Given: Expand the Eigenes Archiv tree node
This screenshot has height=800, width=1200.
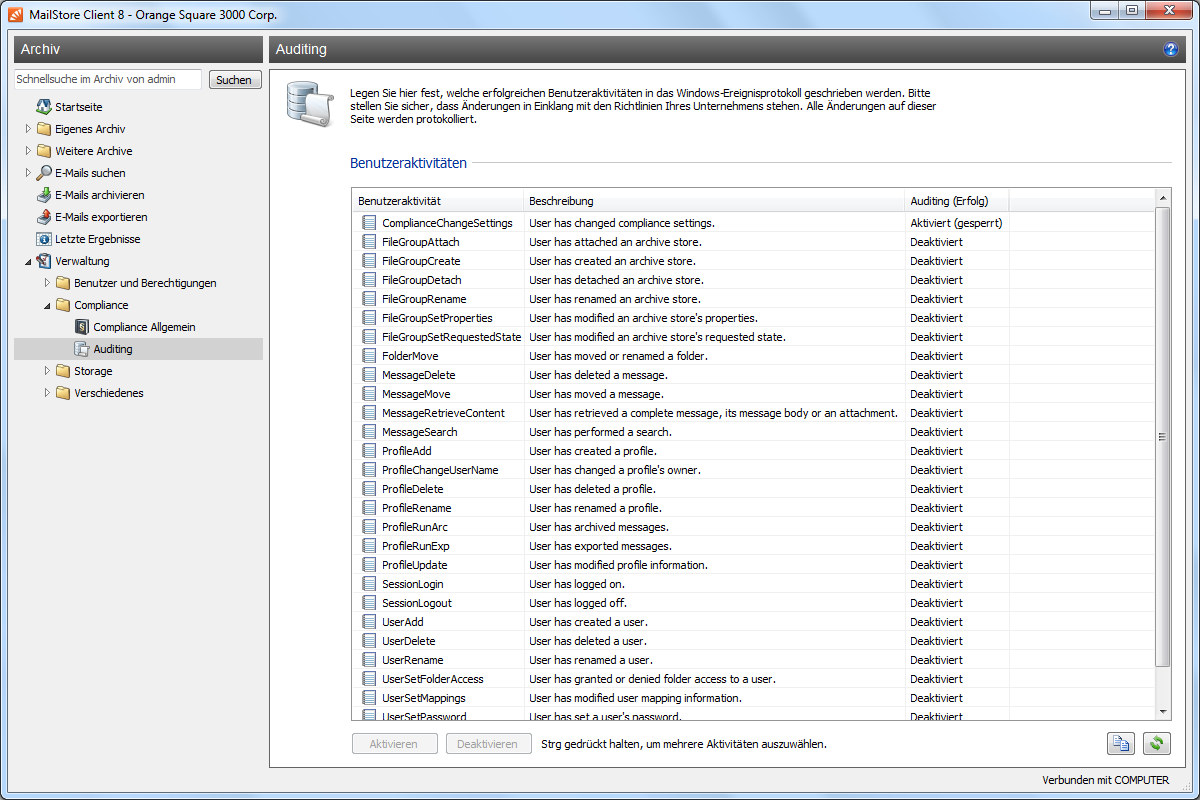Looking at the screenshot, I should click(28, 129).
